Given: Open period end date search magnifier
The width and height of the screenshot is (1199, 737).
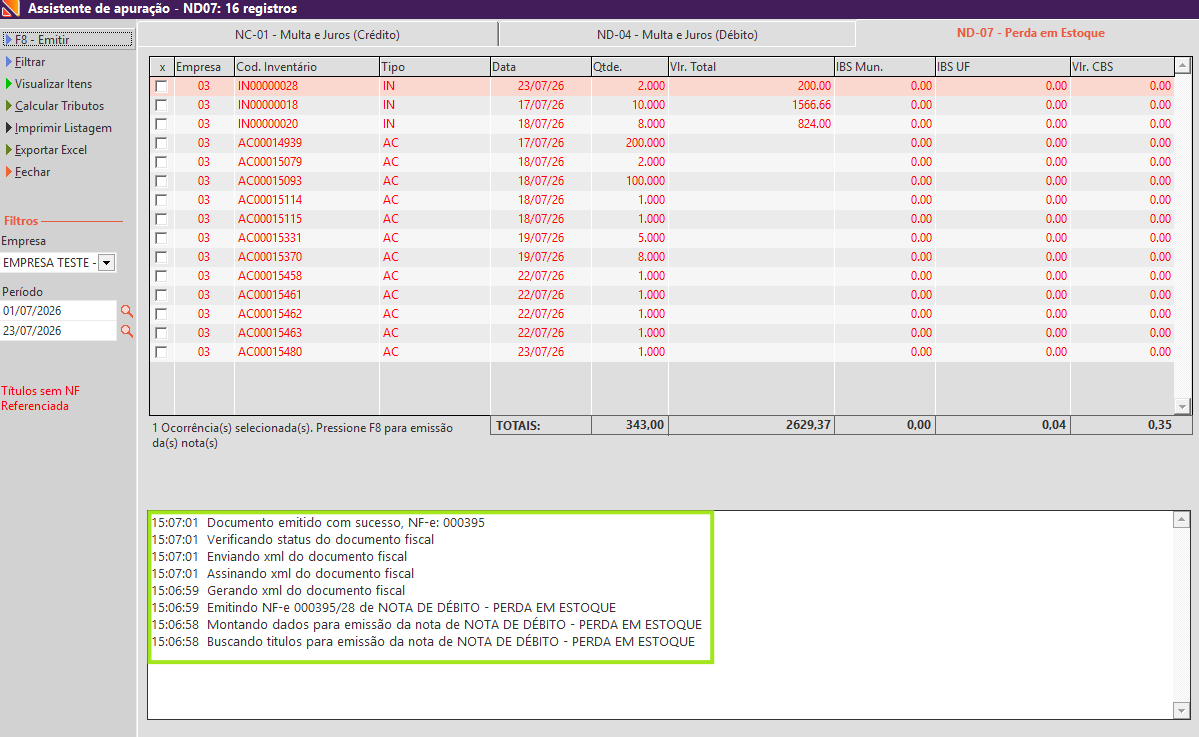Looking at the screenshot, I should point(127,331).
